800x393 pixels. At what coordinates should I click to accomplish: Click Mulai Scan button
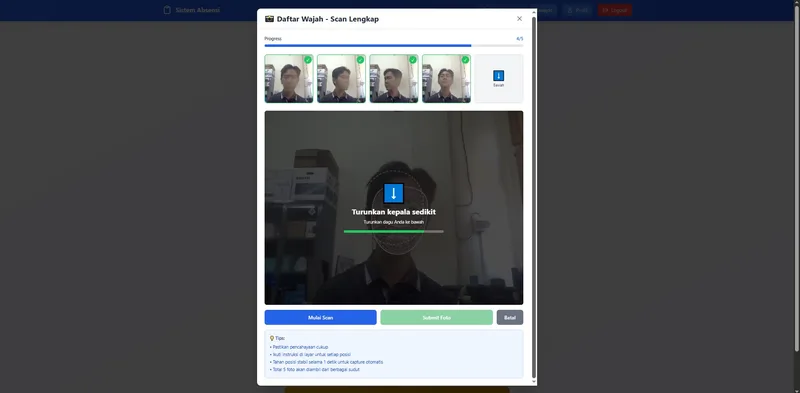pos(320,317)
